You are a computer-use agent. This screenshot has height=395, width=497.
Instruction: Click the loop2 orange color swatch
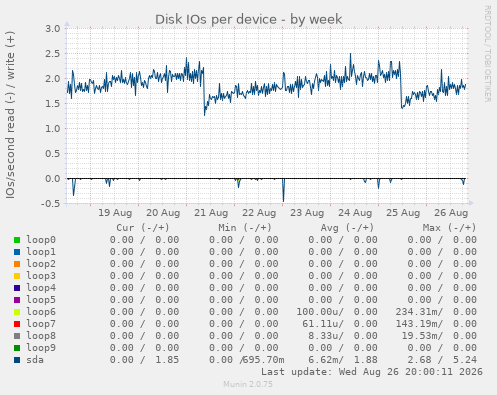[x=17, y=264]
